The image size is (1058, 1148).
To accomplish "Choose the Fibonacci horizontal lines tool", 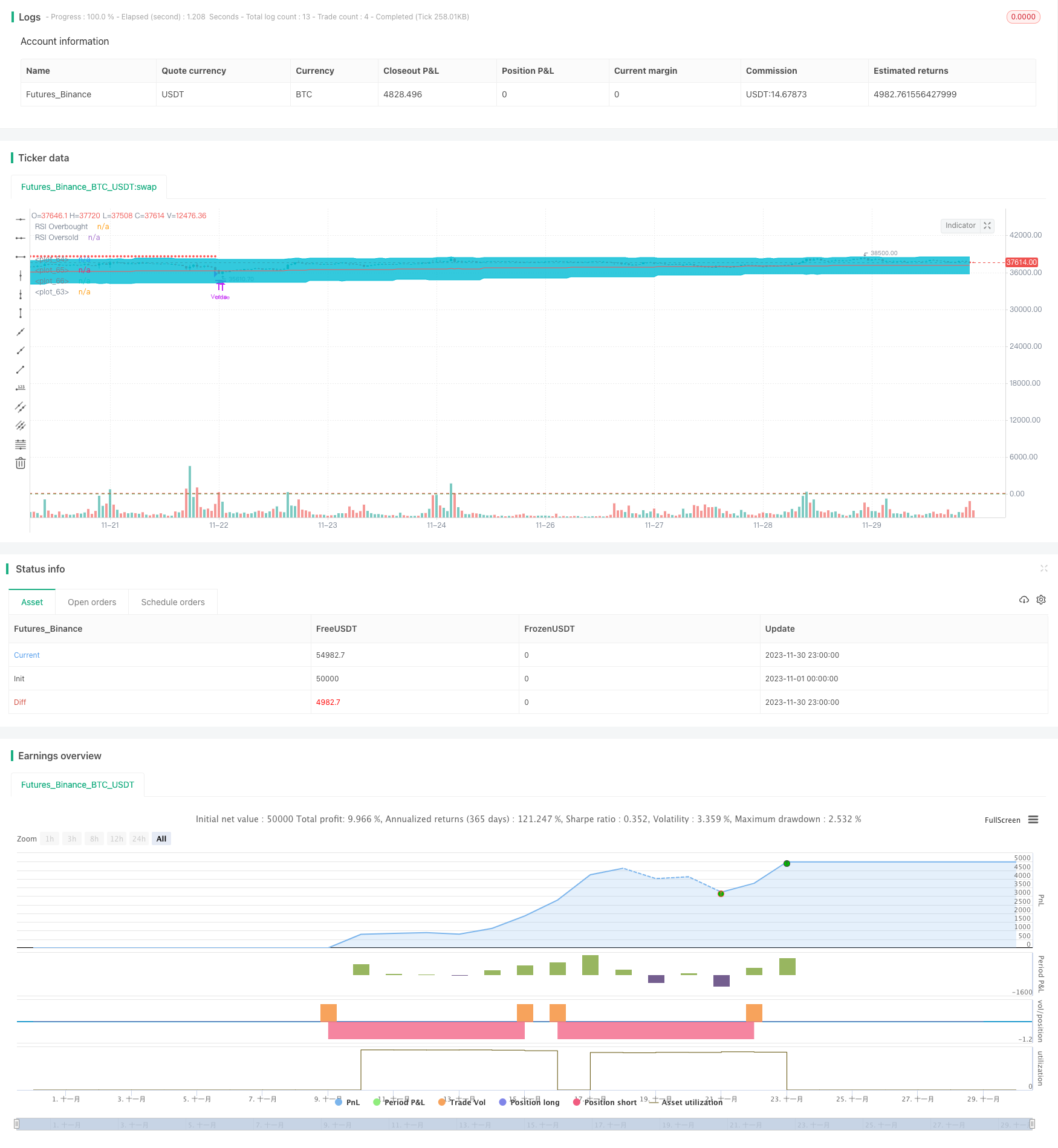I will pos(21,444).
